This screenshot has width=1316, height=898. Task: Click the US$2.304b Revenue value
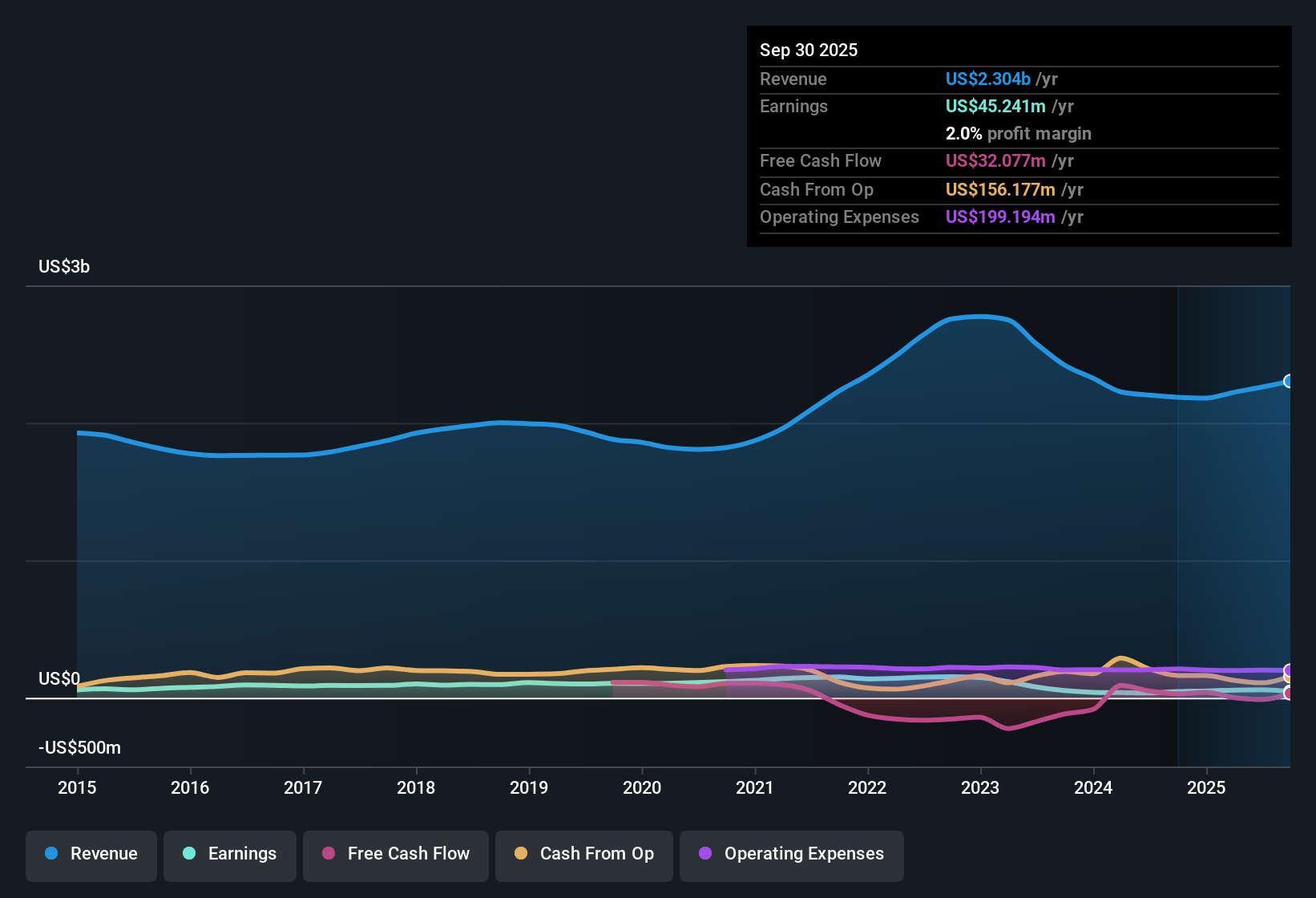pyautogui.click(x=987, y=79)
